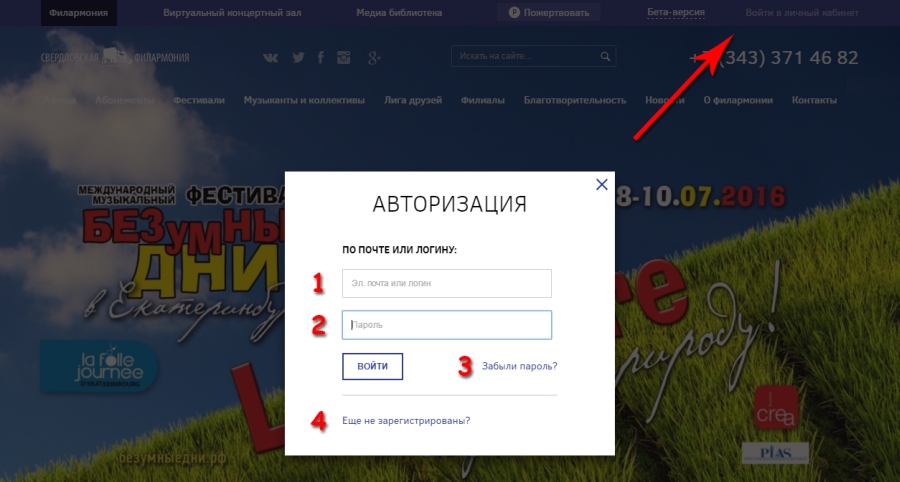Open the Забыли пароль? link
Viewport: 900px width, 482px height.
(519, 366)
